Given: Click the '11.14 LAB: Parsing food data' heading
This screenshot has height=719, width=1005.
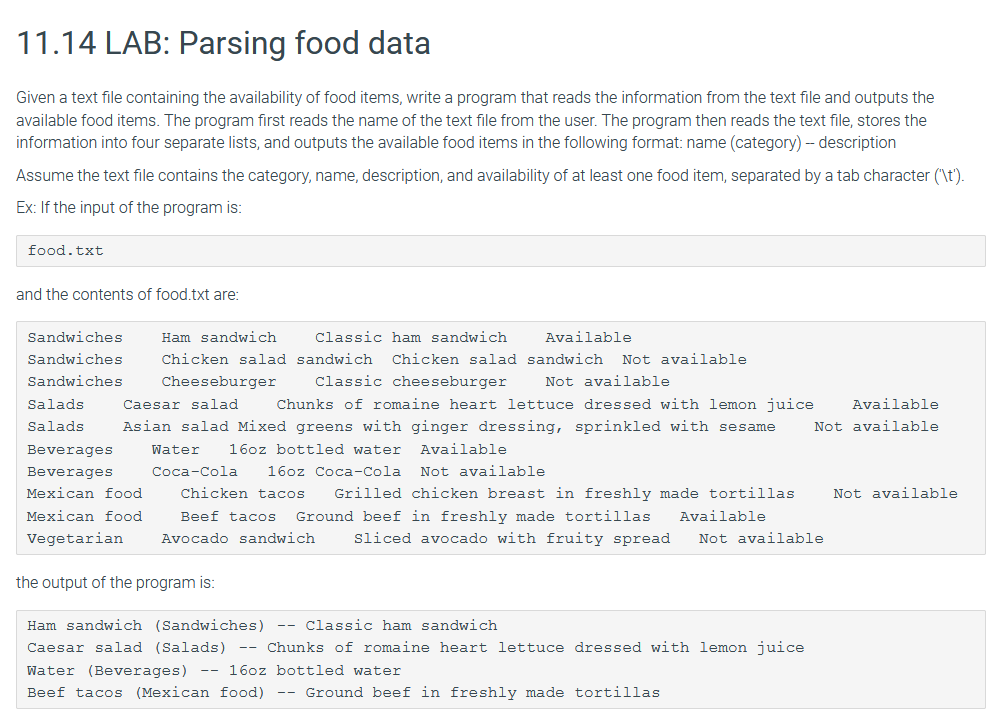Looking at the screenshot, I should coord(223,43).
